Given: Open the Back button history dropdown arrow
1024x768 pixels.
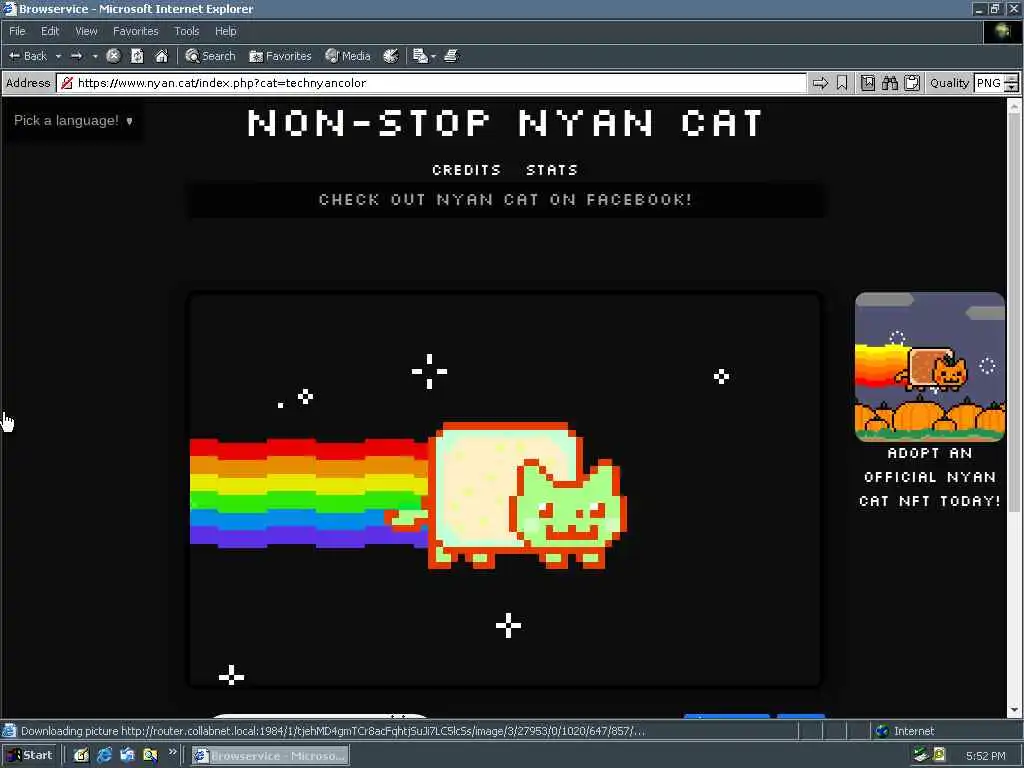Looking at the screenshot, I should pos(58,56).
